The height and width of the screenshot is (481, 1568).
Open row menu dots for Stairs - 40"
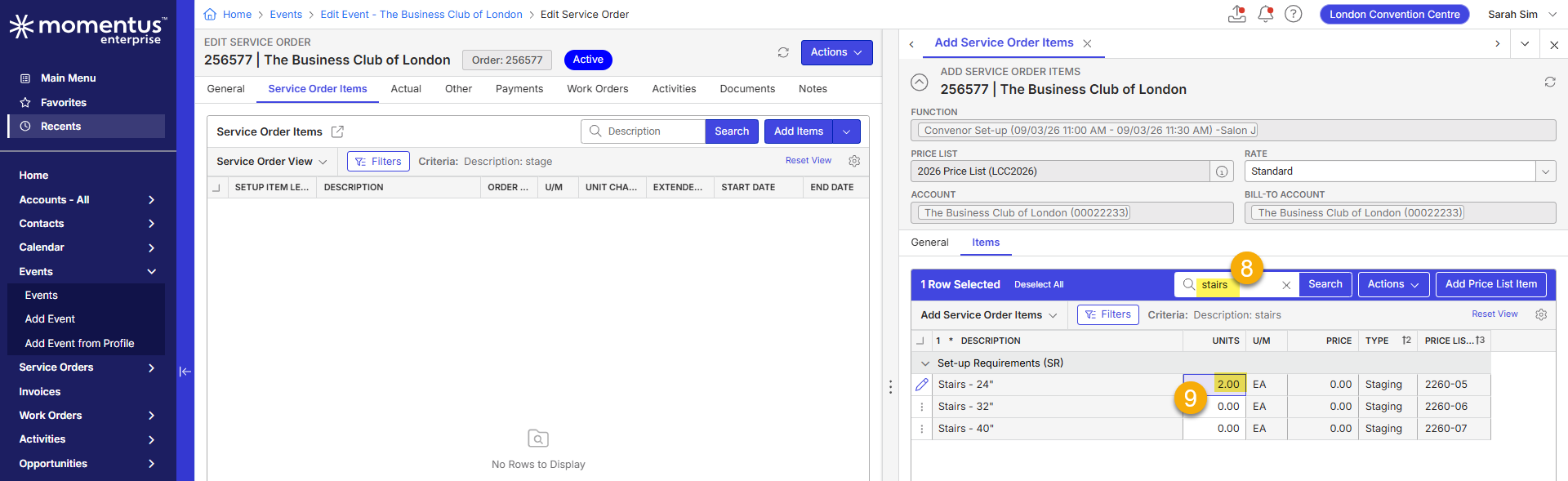922,429
